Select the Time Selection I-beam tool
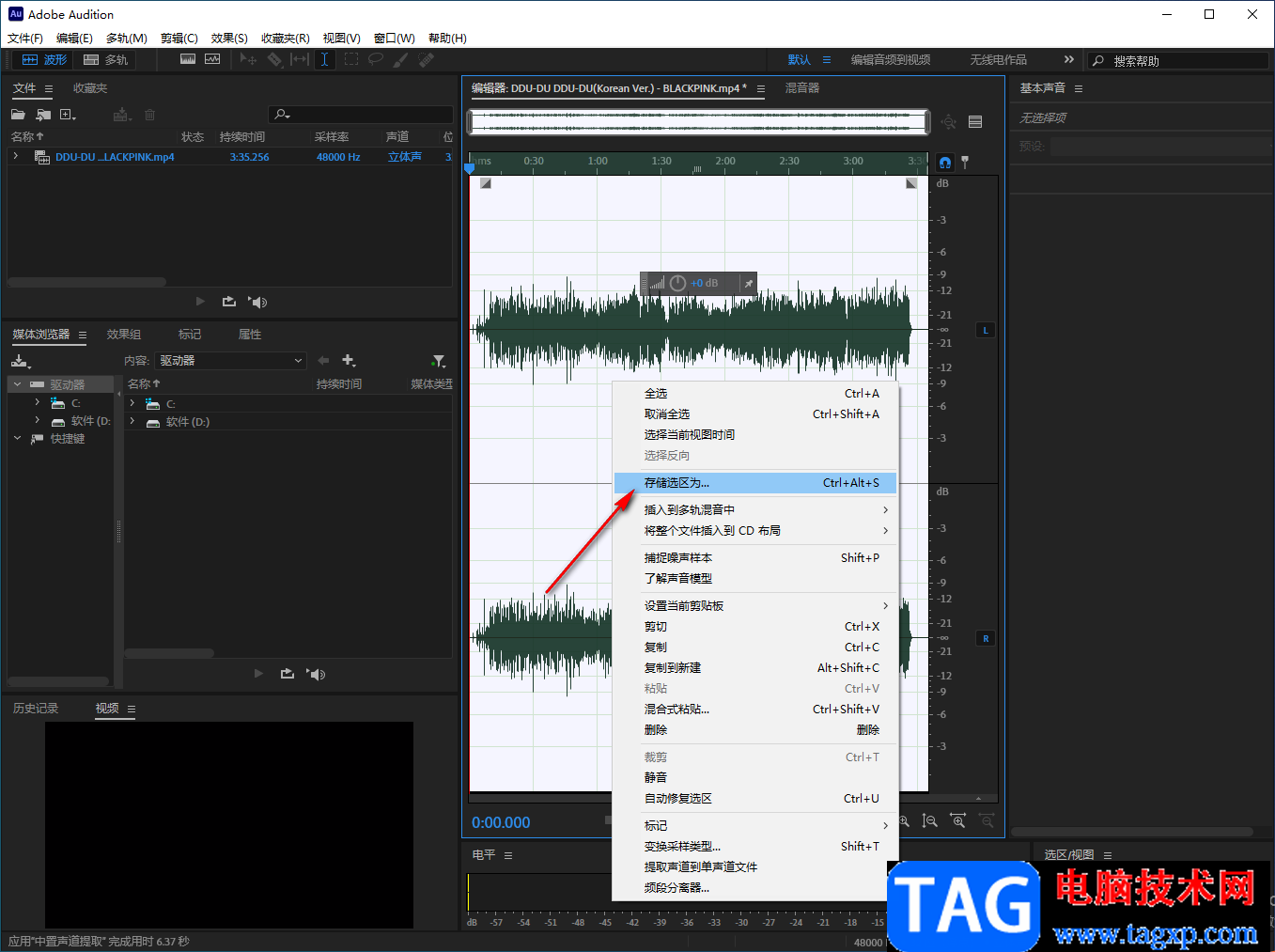The height and width of the screenshot is (952, 1275). 324,59
